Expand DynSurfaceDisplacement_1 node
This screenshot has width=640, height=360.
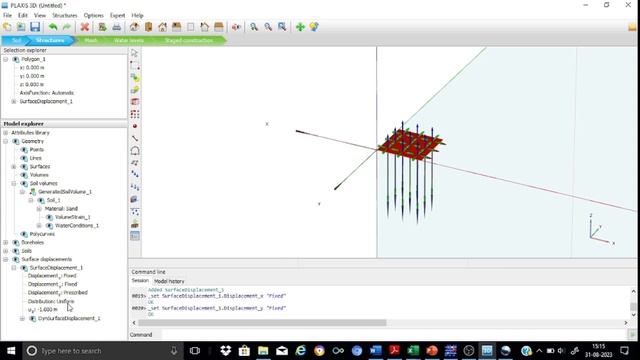22,318
